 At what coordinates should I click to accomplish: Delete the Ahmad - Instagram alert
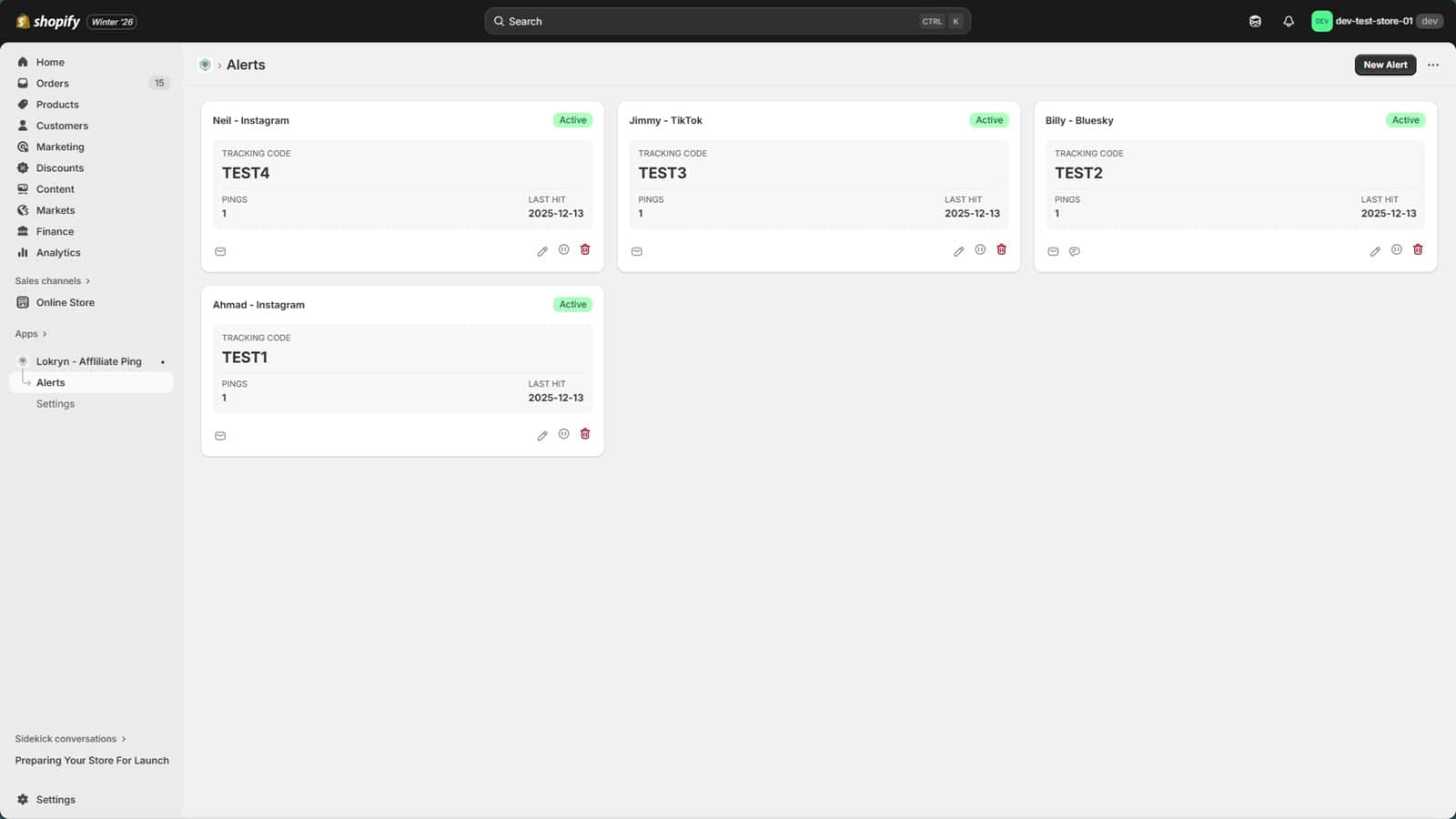point(585,434)
